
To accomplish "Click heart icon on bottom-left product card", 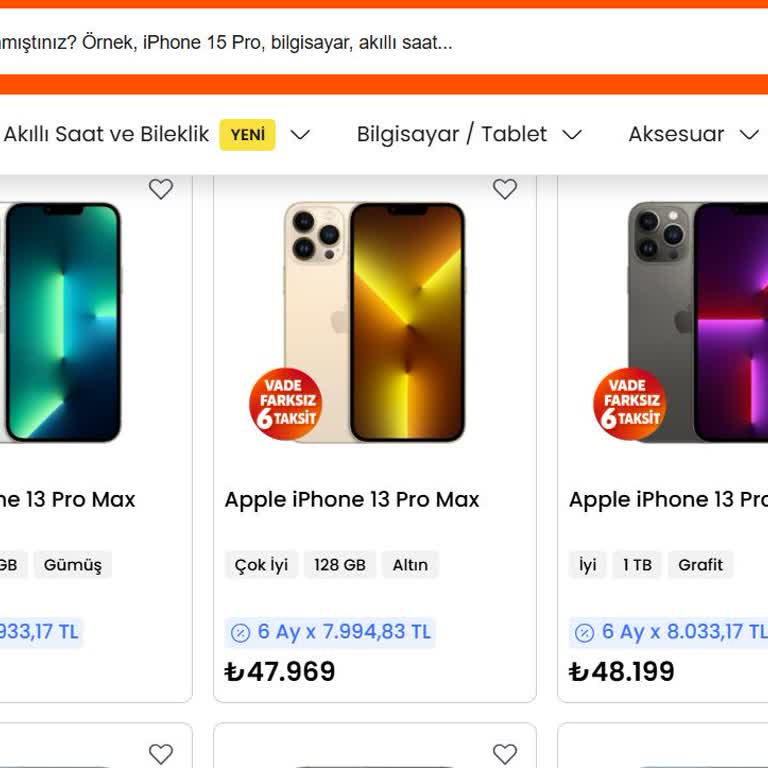I will point(161,754).
